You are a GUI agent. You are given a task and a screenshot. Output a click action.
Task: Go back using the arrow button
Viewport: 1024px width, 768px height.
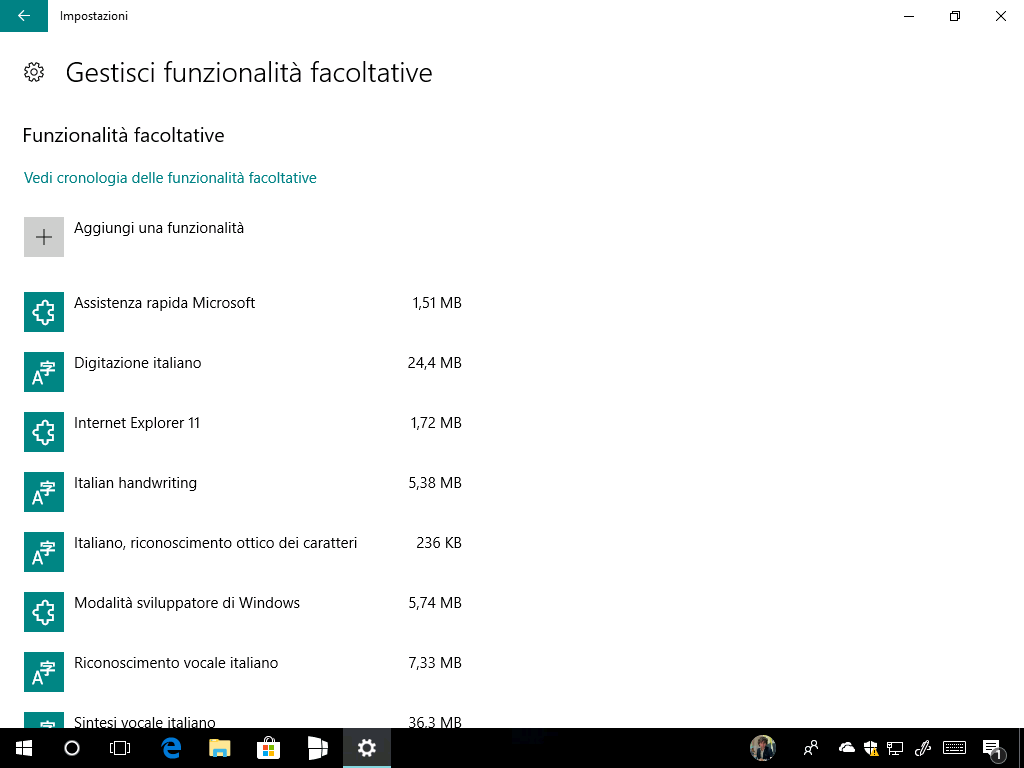point(24,16)
